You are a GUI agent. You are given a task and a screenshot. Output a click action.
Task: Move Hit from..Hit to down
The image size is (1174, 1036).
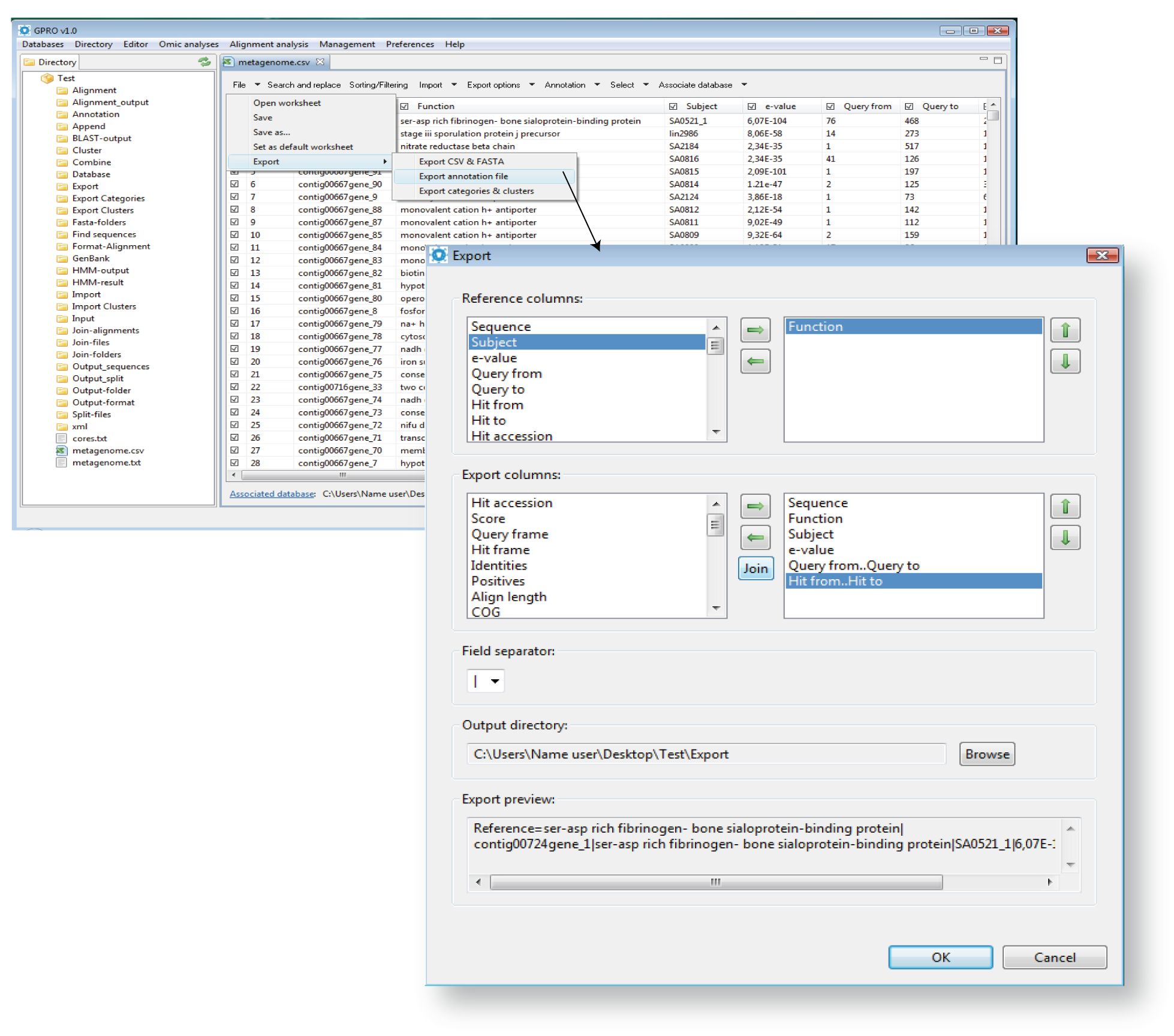pos(1065,538)
